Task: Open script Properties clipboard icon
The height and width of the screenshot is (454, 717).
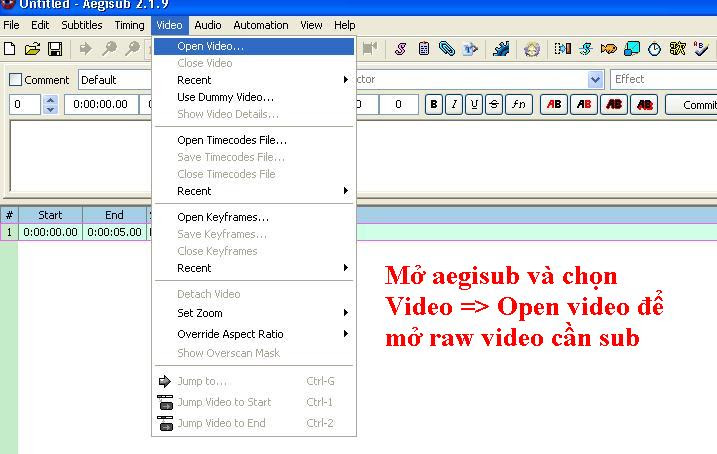Action: coord(424,48)
